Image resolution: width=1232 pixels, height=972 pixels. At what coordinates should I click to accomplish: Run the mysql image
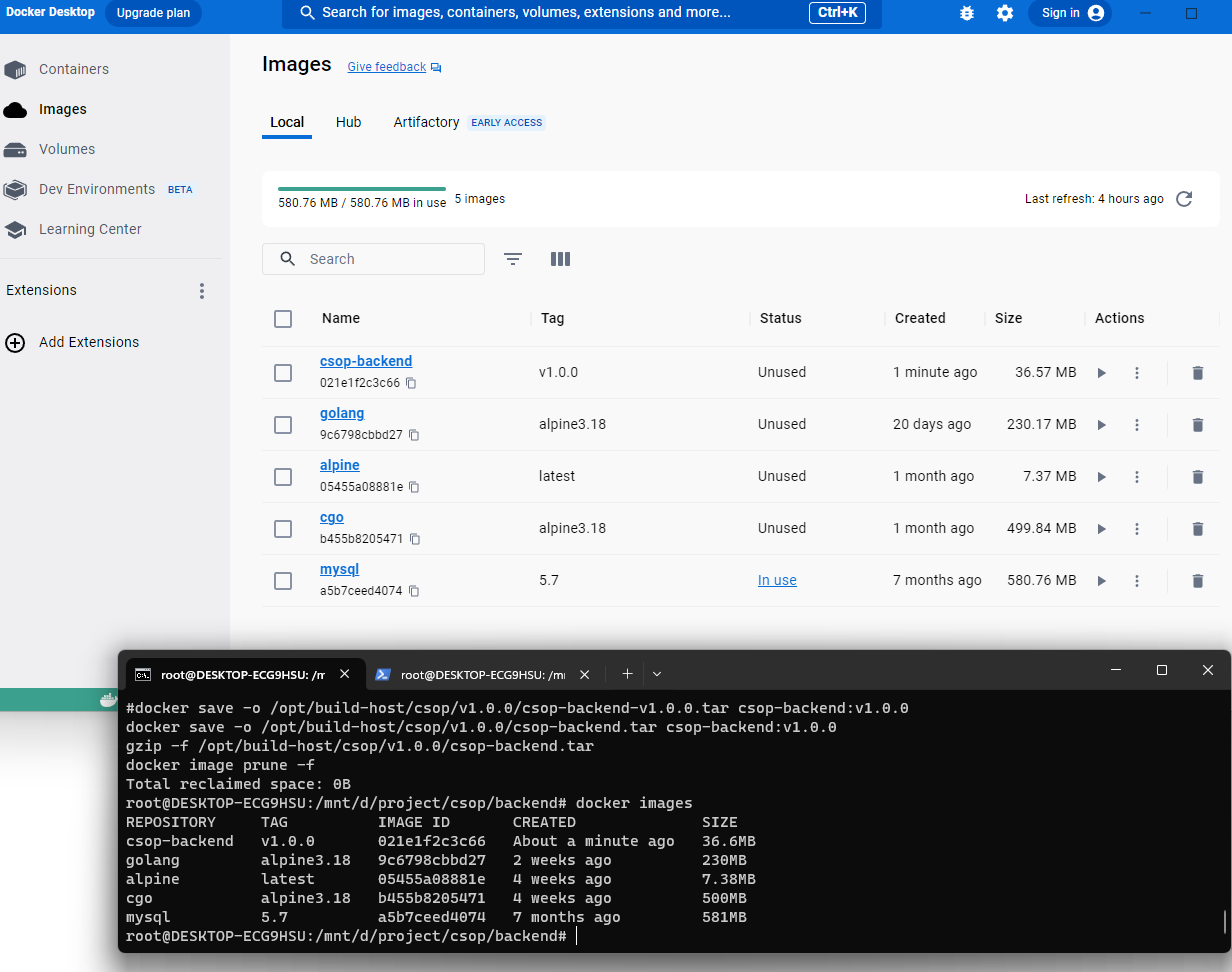pyautogui.click(x=1101, y=581)
